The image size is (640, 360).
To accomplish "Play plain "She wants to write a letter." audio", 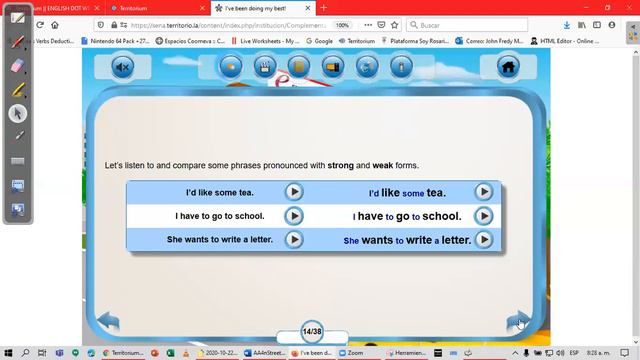I will coord(294,240).
